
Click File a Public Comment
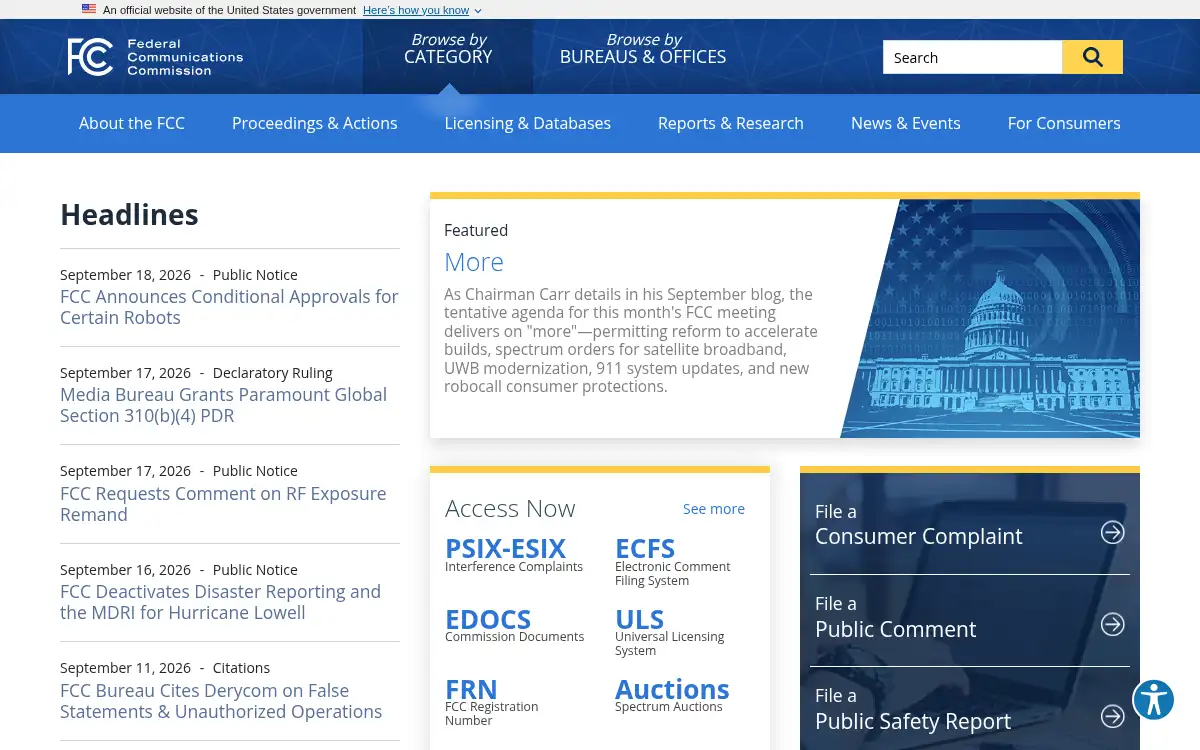click(970, 618)
